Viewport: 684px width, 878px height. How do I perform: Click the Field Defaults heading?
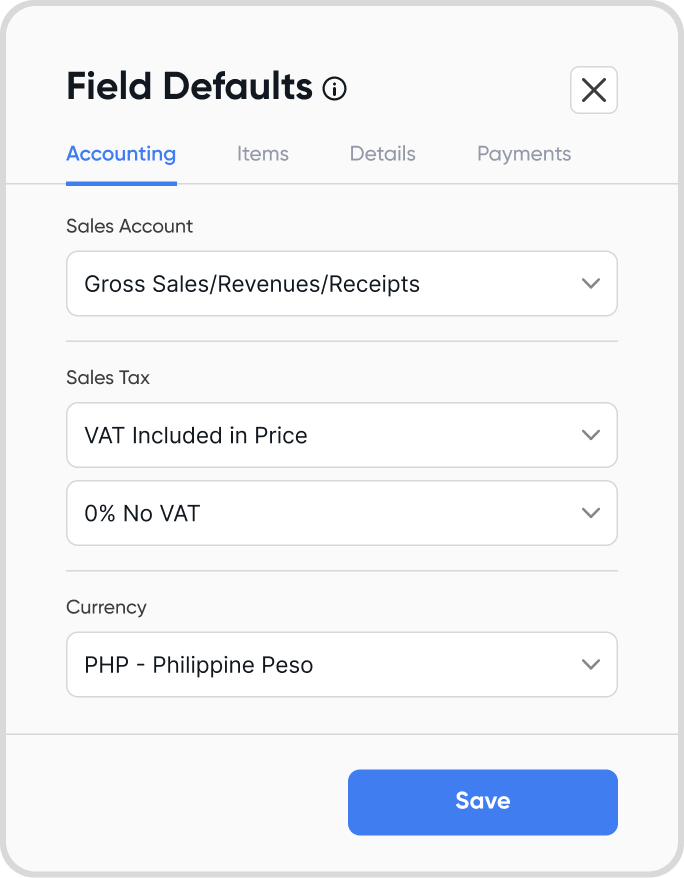(189, 87)
